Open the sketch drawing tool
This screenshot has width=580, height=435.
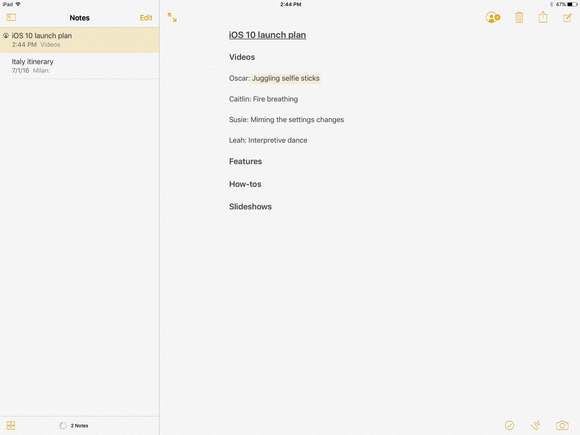pyautogui.click(x=535, y=425)
